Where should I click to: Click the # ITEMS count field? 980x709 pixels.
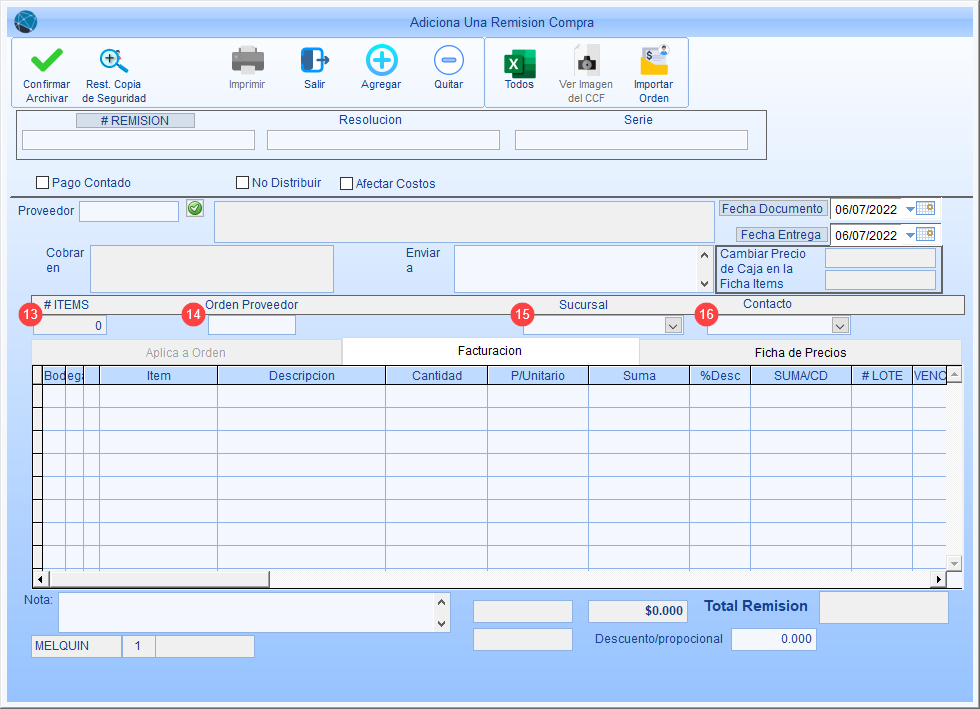(x=69, y=325)
